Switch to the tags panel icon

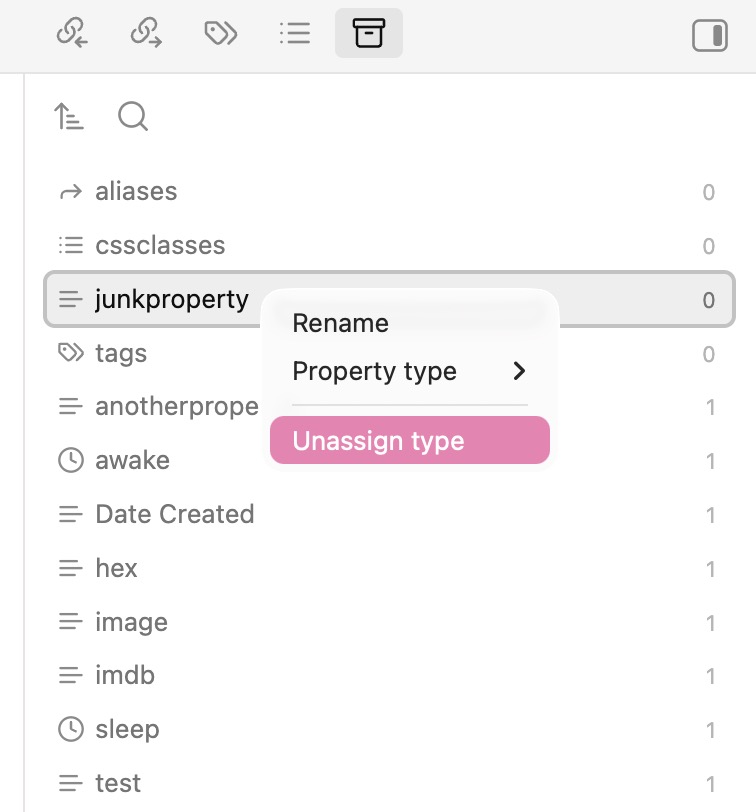click(220, 34)
